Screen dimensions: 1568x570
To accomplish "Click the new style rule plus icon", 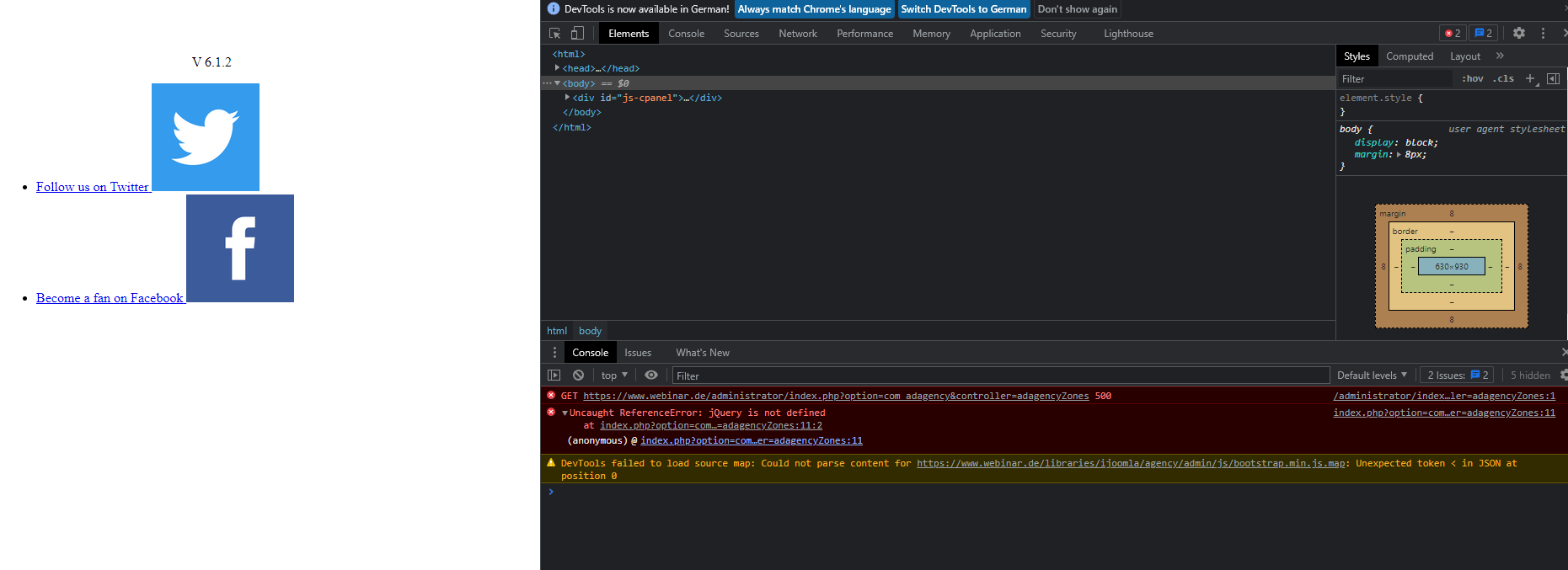I will 1530,78.
